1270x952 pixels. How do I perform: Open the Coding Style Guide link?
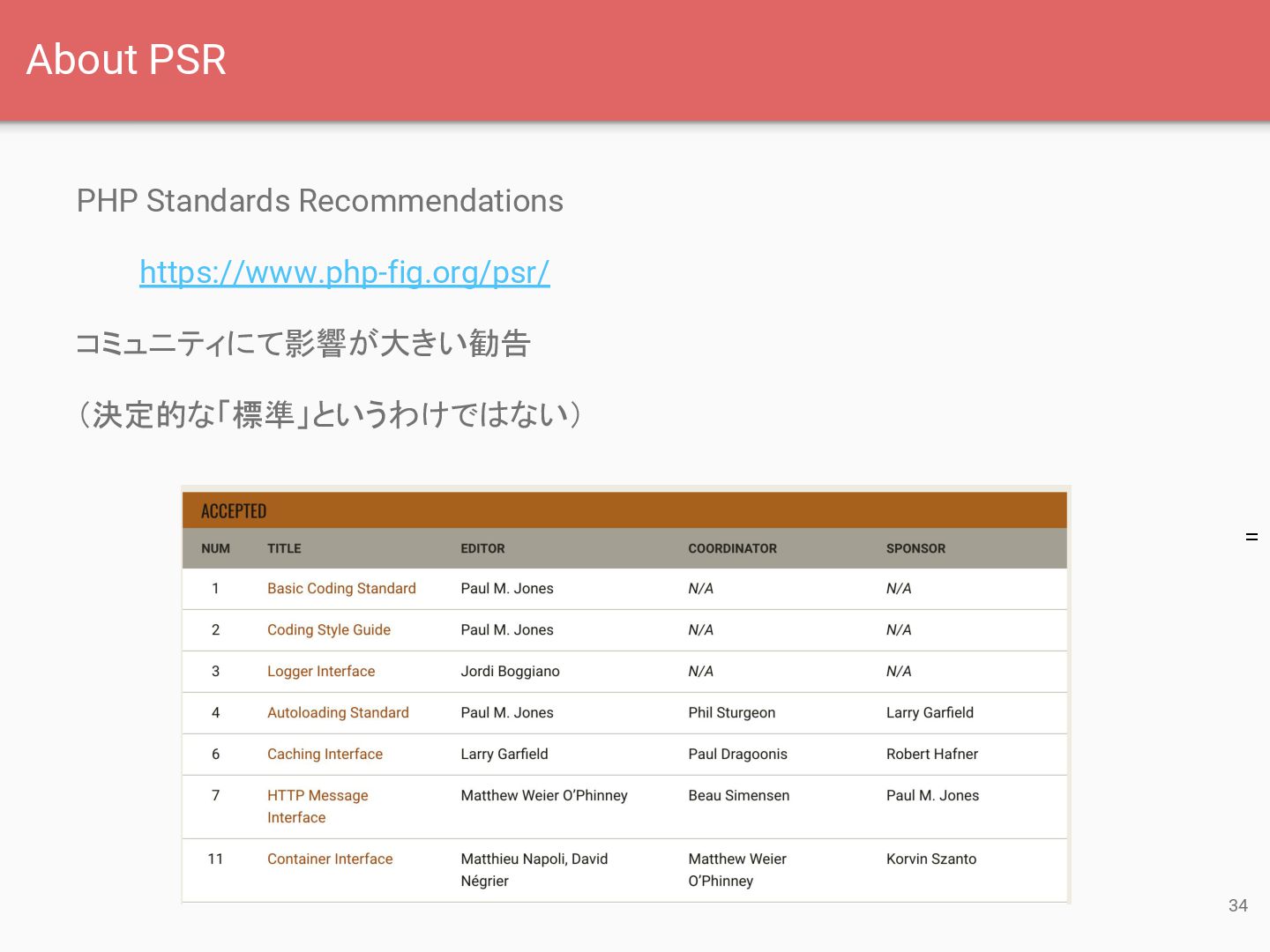pyautogui.click(x=329, y=629)
